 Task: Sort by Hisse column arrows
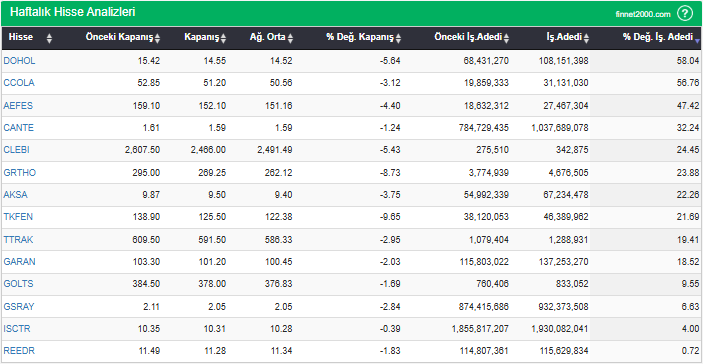(49, 39)
